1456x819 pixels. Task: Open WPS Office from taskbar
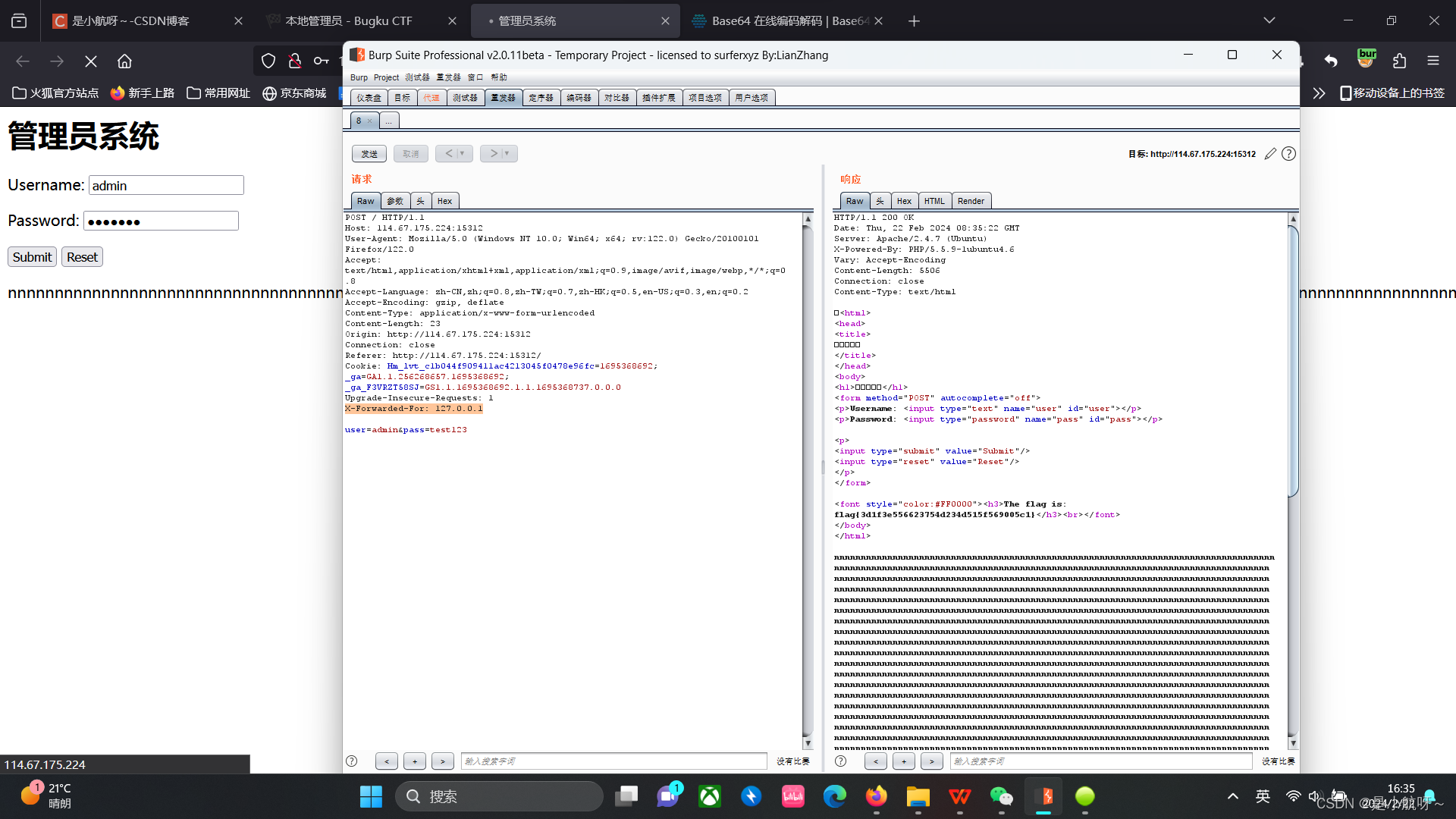pos(959,796)
